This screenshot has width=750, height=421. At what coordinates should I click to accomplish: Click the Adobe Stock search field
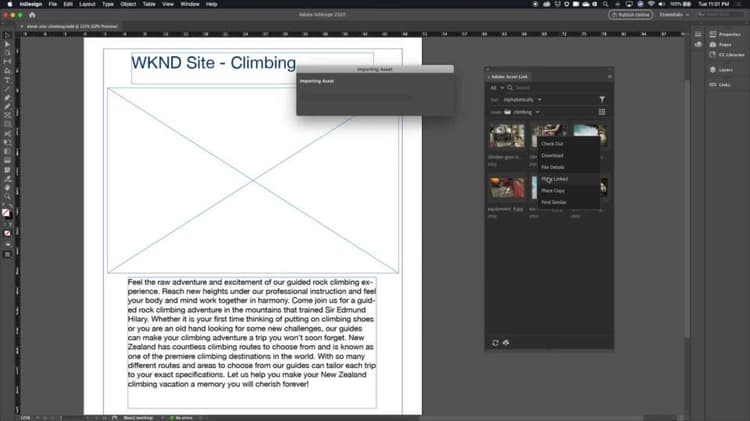pyautogui.click(x=720, y=15)
